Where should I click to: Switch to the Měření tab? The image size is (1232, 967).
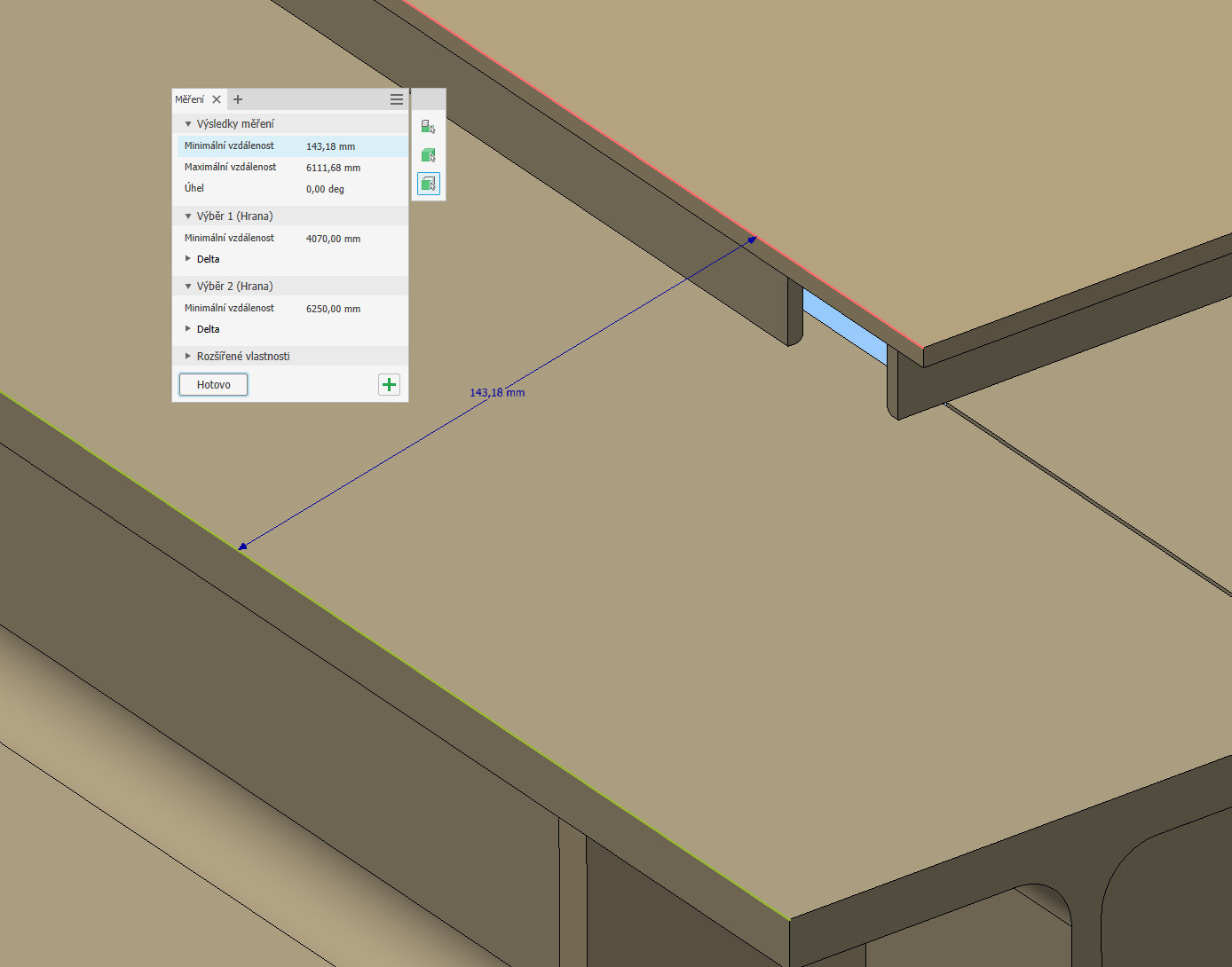pos(190,99)
